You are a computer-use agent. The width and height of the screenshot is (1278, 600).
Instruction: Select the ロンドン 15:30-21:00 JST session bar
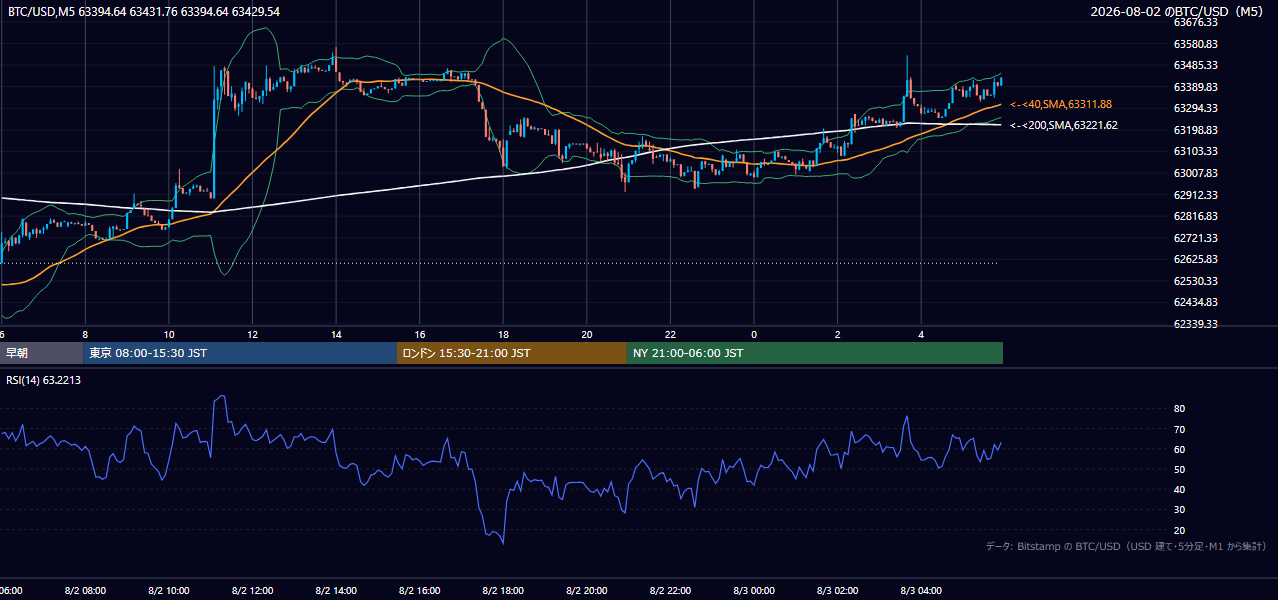(512, 353)
